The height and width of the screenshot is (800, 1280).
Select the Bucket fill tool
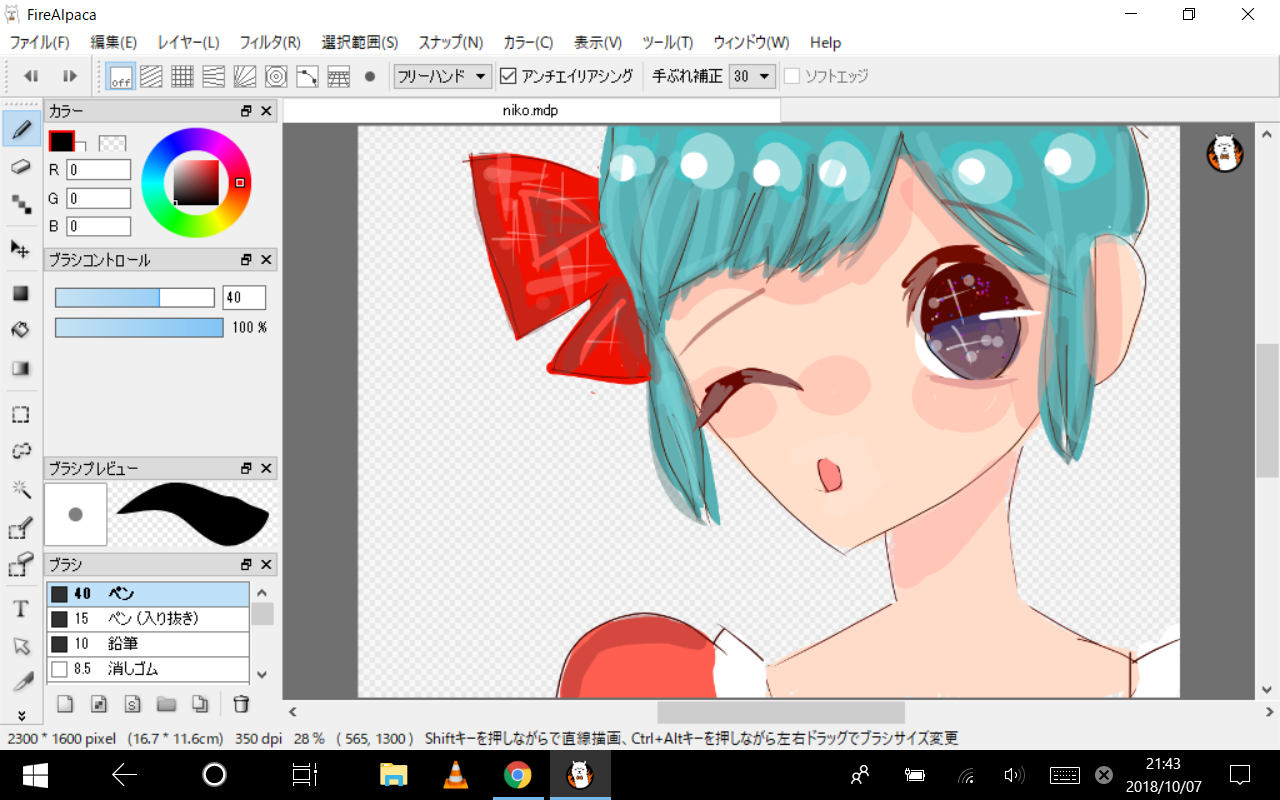click(21, 329)
